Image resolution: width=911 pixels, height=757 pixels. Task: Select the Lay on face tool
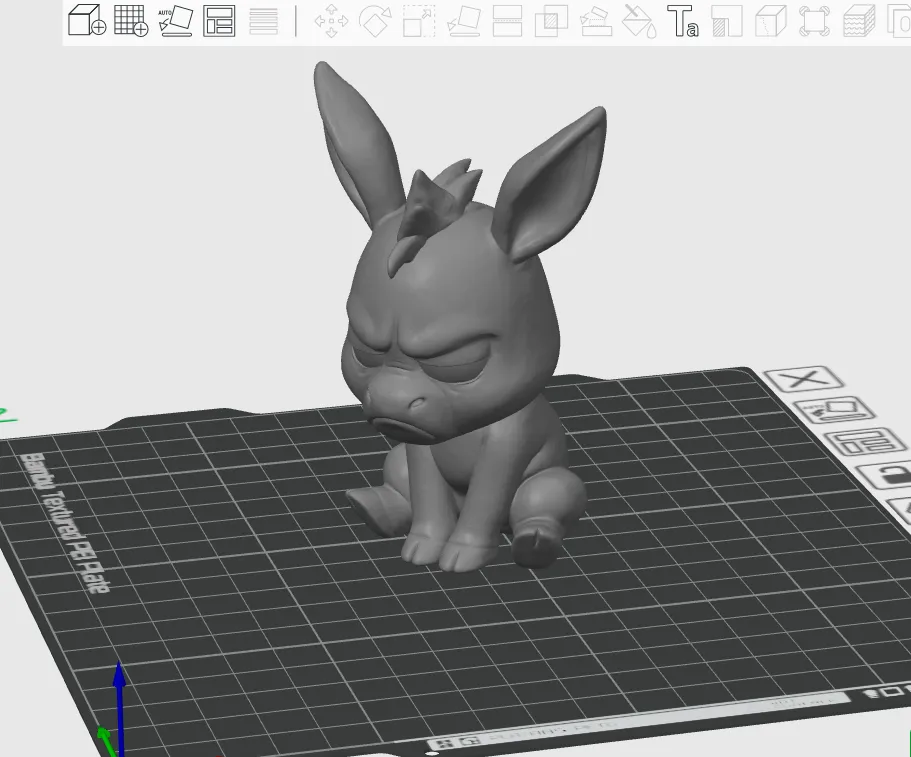pyautogui.click(x=464, y=21)
